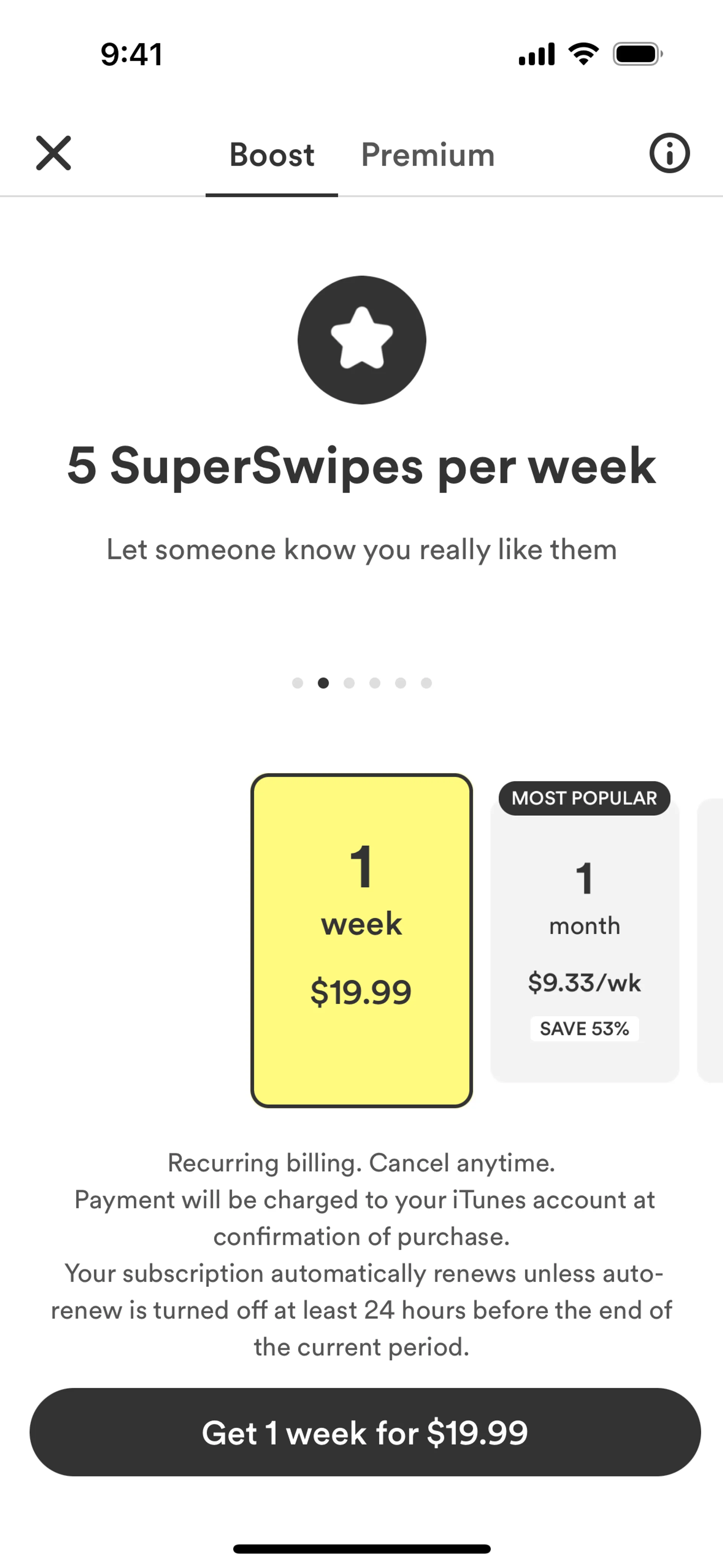Tap the info icon in the header

point(670,153)
